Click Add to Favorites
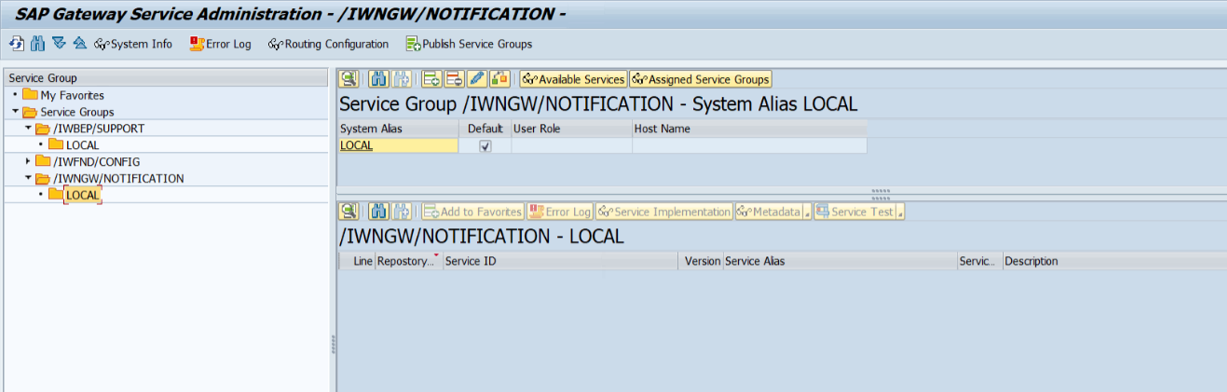 [x=473, y=211]
